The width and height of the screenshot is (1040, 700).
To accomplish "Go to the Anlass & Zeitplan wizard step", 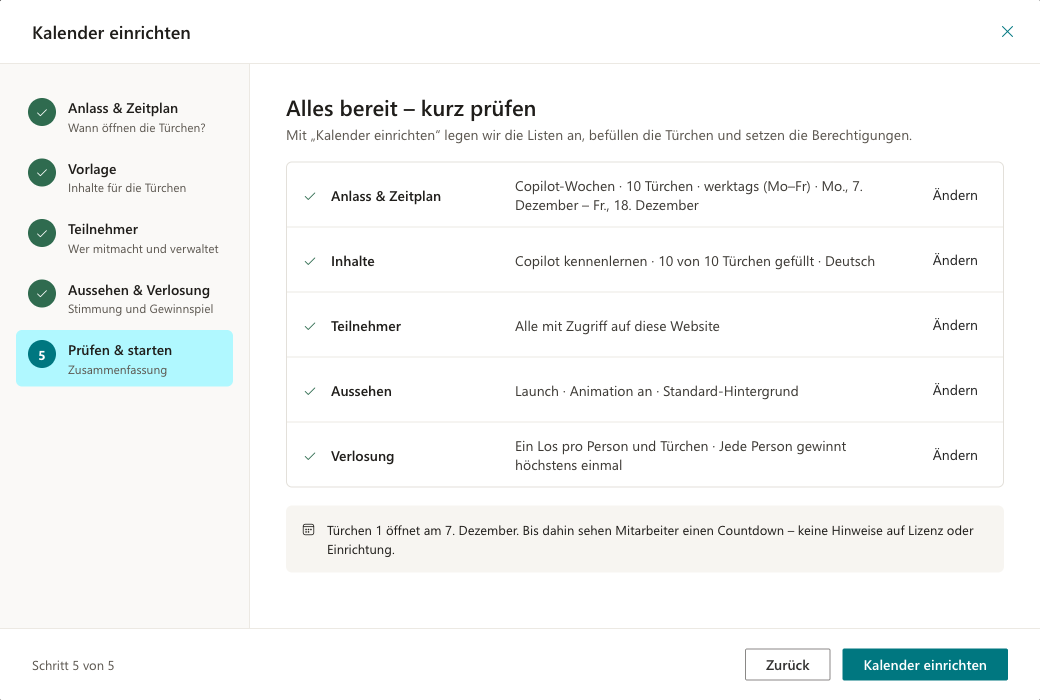I will [125, 117].
